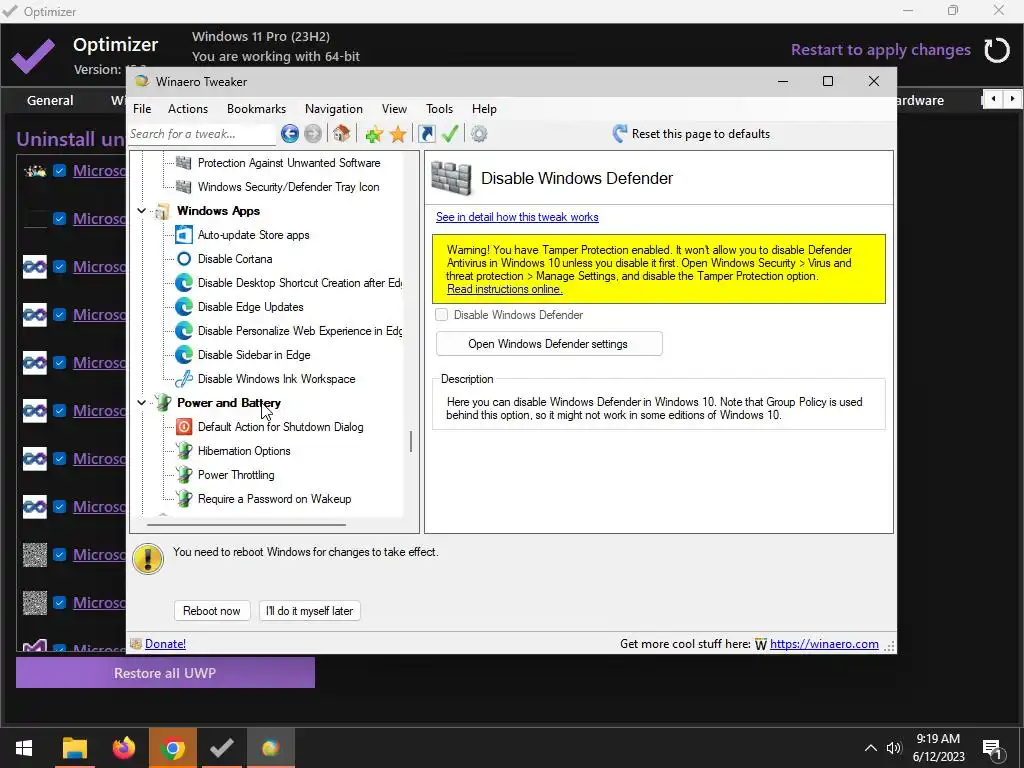The height and width of the screenshot is (768, 1024).
Task: Visit the winaero.com link
Action: point(824,644)
